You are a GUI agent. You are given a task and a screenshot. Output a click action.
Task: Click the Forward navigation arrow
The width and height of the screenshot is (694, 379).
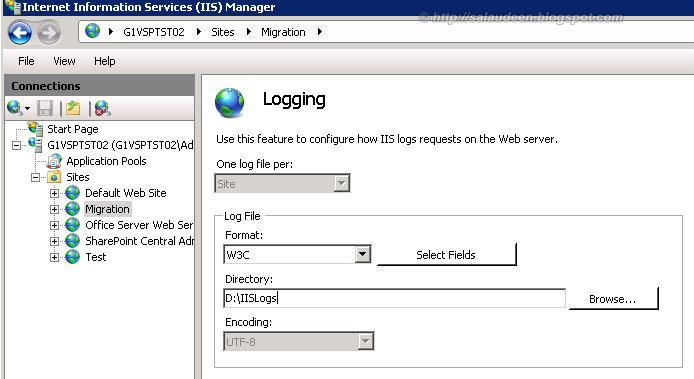(48, 32)
